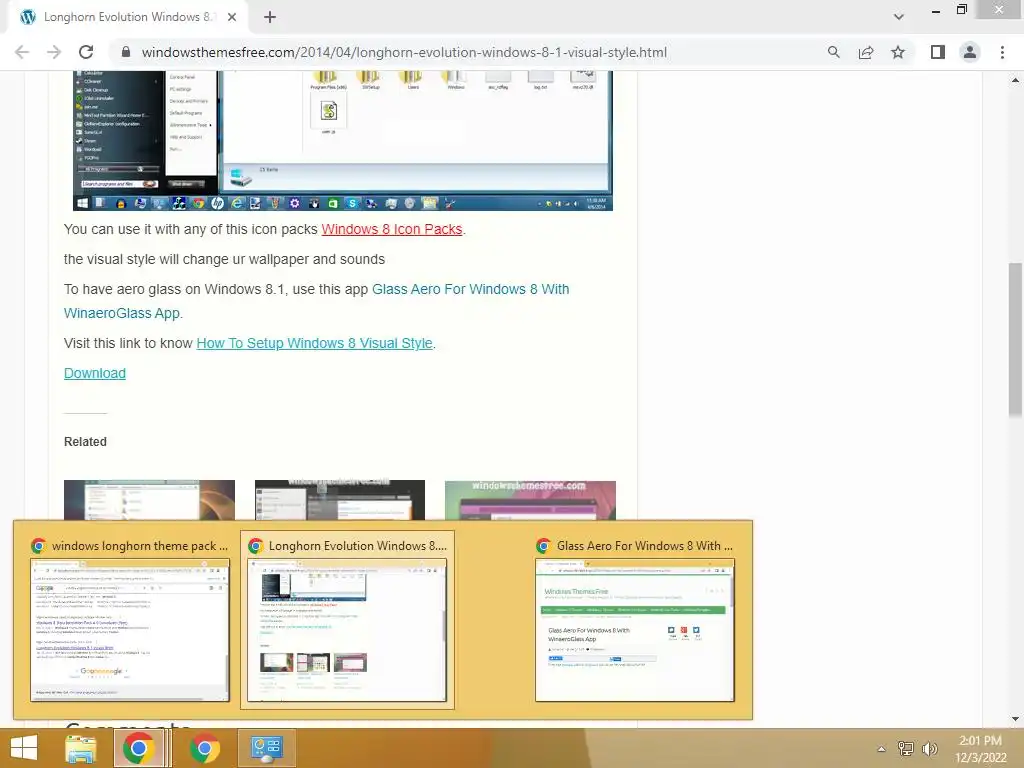Click the scroll down arrow
1024x768 pixels.
click(1015, 719)
